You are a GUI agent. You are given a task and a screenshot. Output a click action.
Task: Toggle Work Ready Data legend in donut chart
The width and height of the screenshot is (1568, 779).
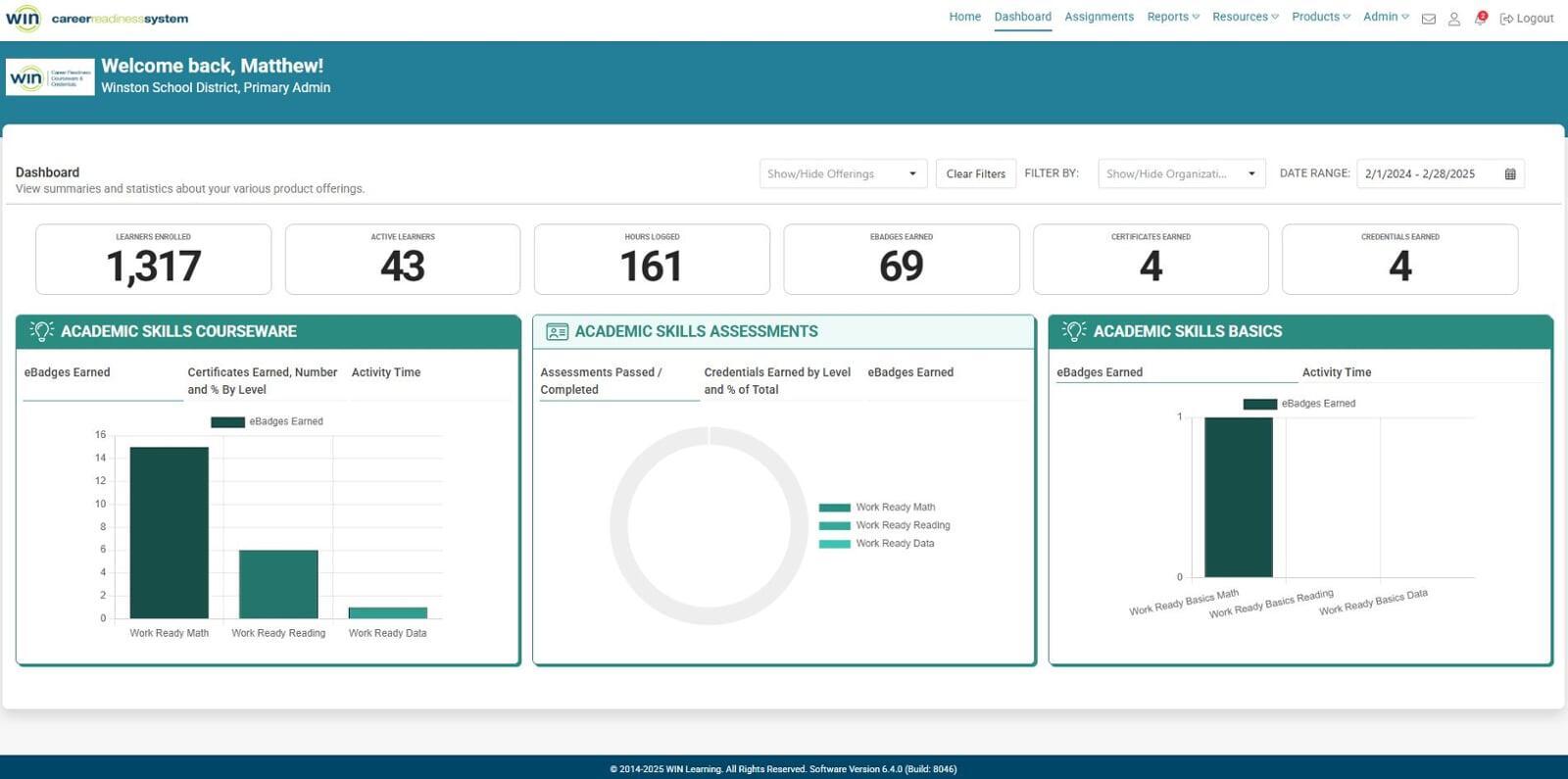(877, 544)
